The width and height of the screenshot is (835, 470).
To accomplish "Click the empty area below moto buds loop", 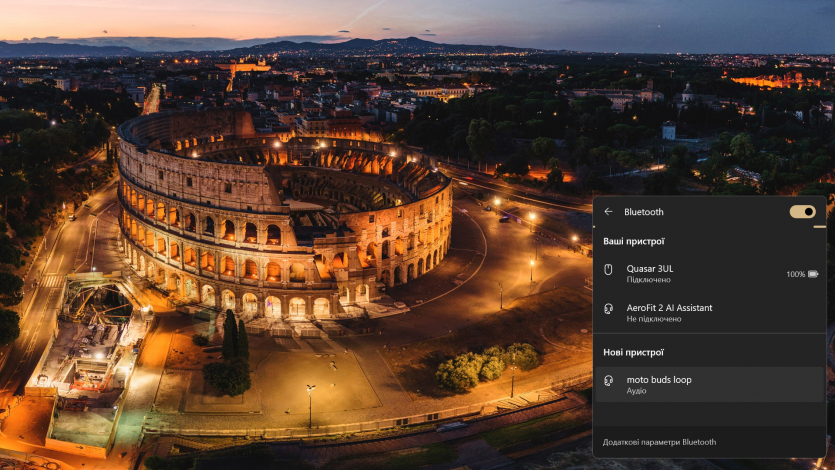I will coord(709,413).
